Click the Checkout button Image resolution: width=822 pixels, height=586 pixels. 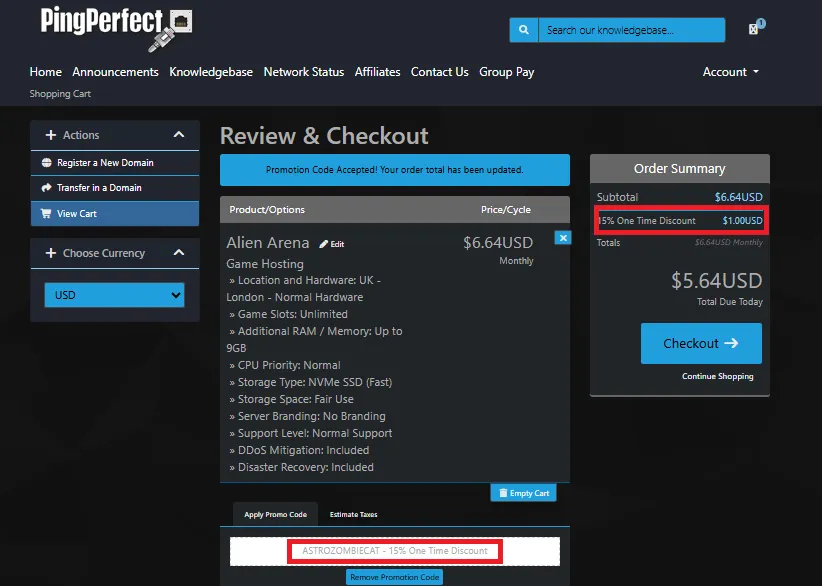pos(701,343)
